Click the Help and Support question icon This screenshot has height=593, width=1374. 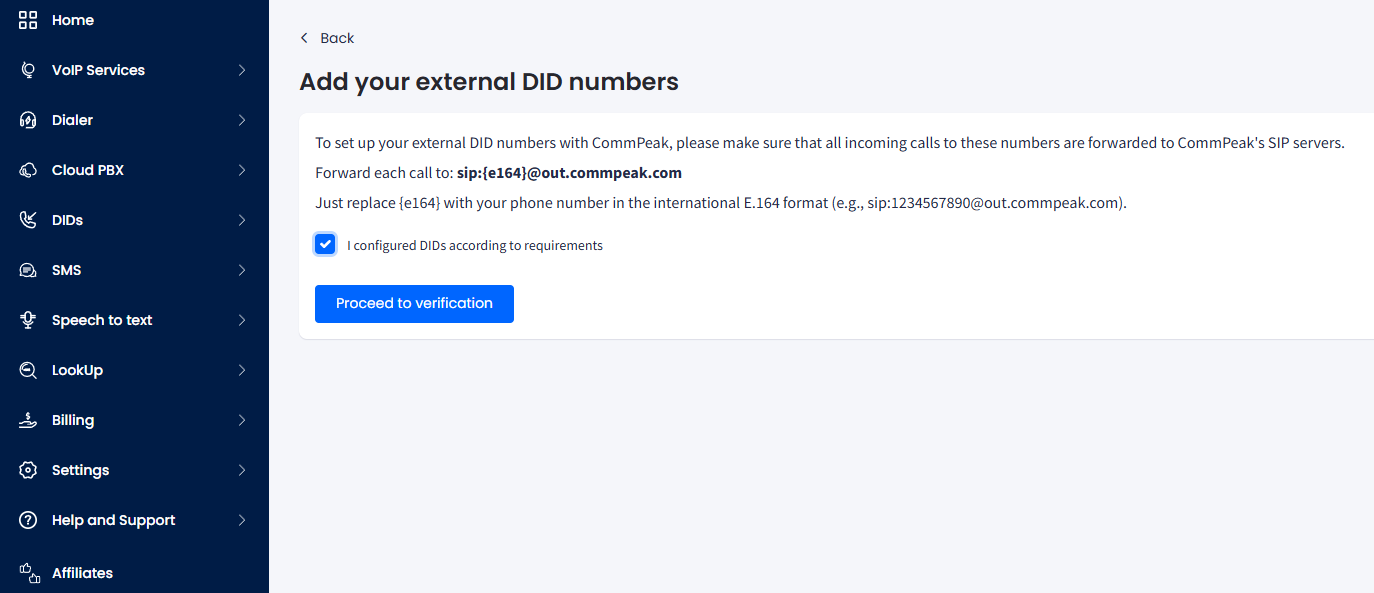coord(28,520)
